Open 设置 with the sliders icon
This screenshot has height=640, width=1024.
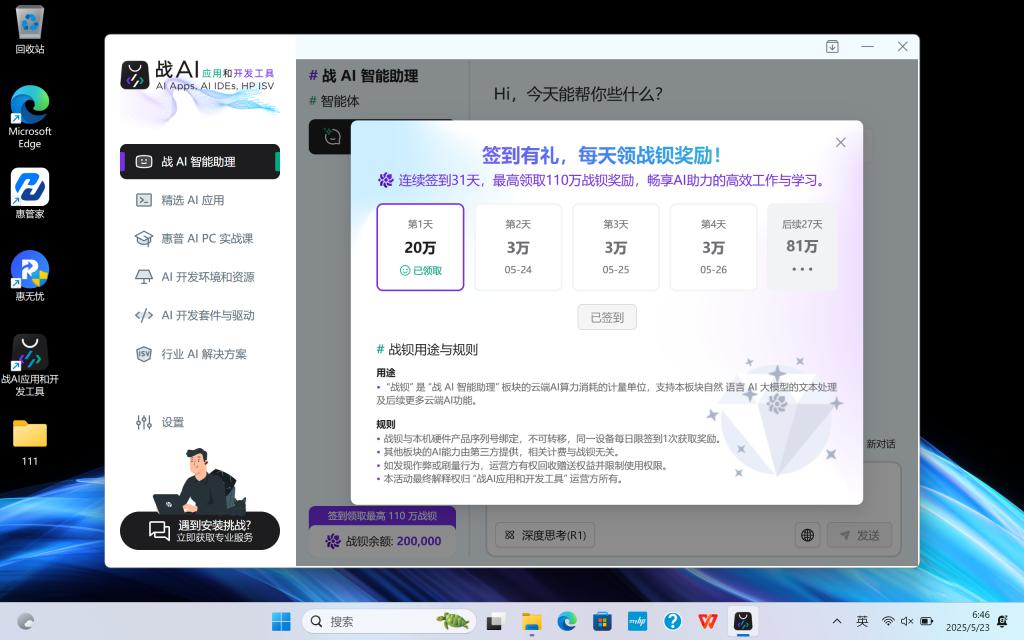coord(160,423)
